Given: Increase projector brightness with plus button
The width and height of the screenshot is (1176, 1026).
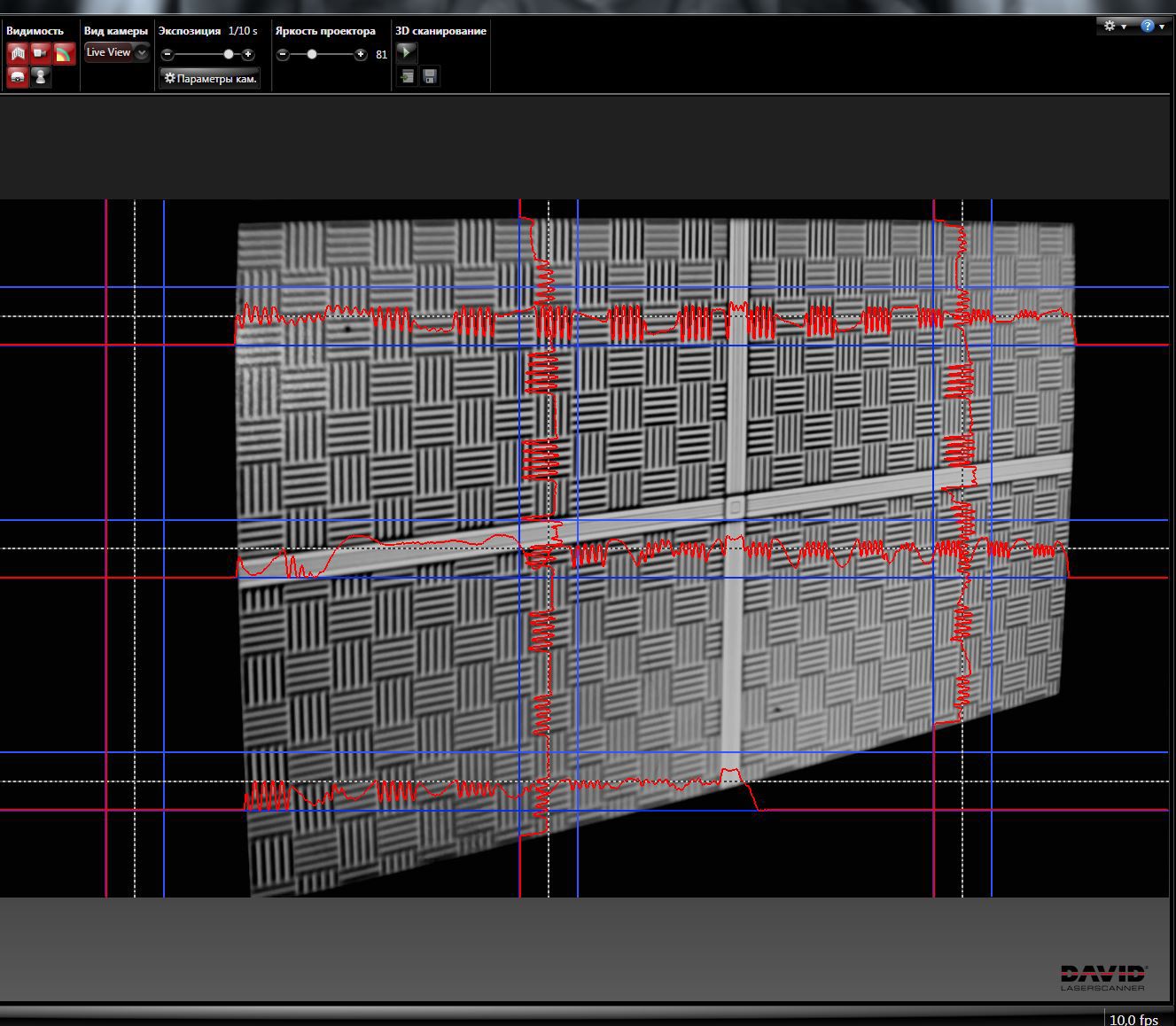Looking at the screenshot, I should click(x=360, y=55).
